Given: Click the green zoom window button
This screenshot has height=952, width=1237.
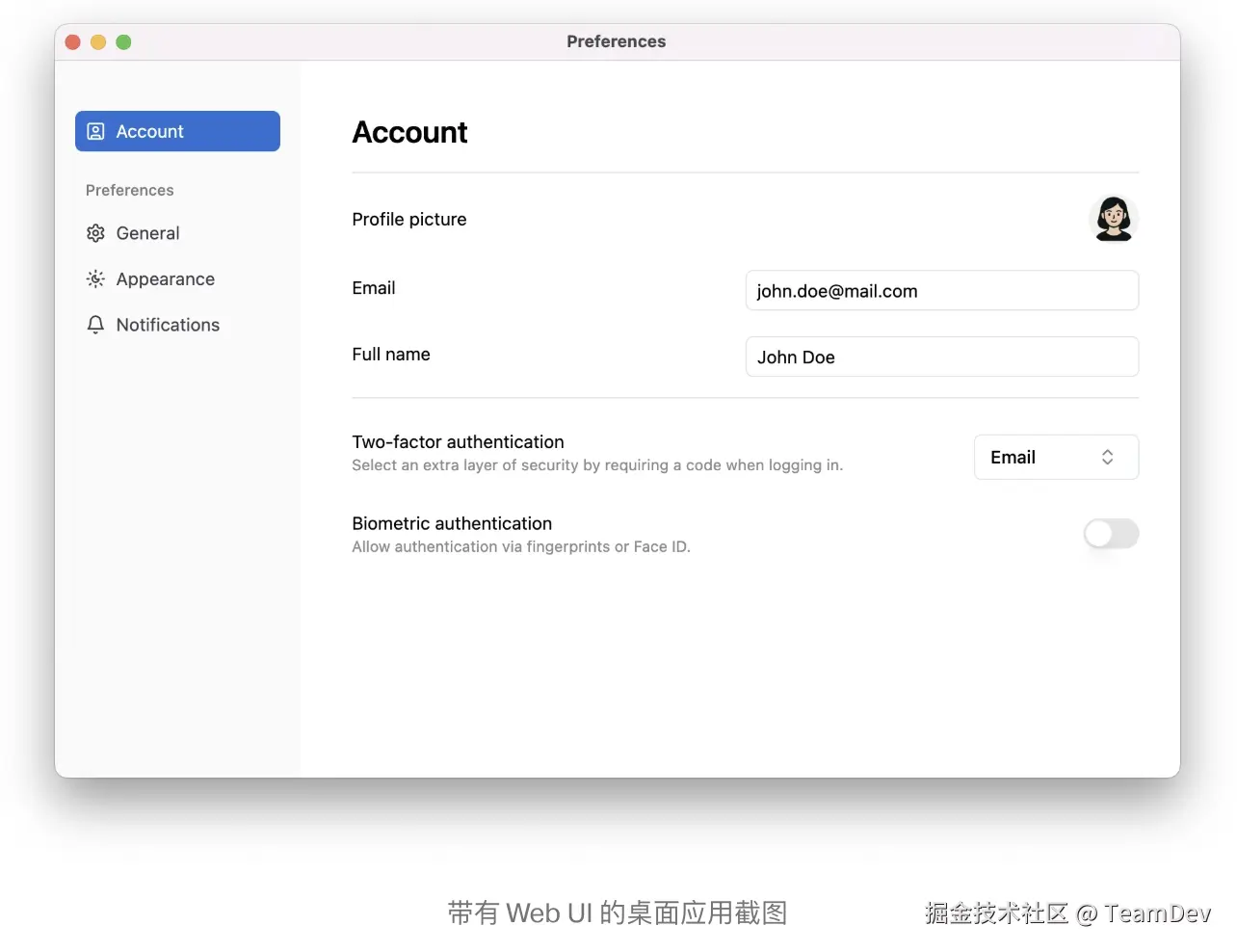Looking at the screenshot, I should coord(123,41).
